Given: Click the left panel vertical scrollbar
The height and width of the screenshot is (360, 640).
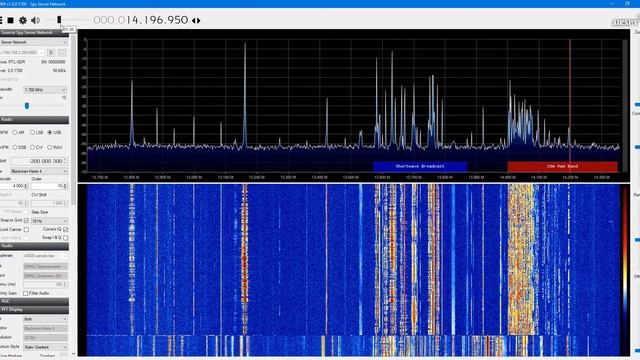Looking at the screenshot, I should pyautogui.click(x=73, y=120).
